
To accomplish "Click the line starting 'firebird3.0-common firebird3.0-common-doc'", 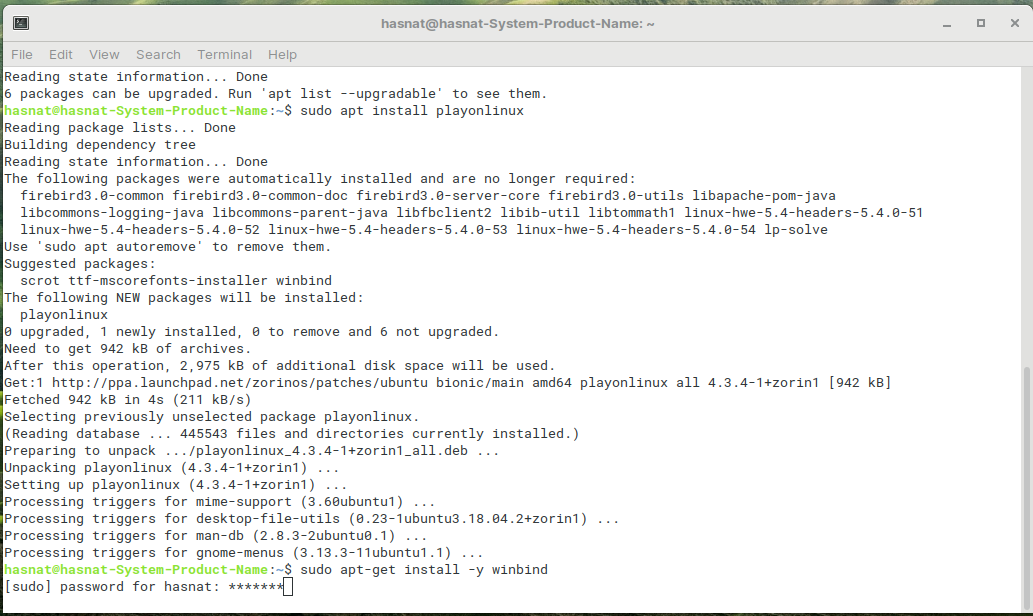I will (428, 196).
